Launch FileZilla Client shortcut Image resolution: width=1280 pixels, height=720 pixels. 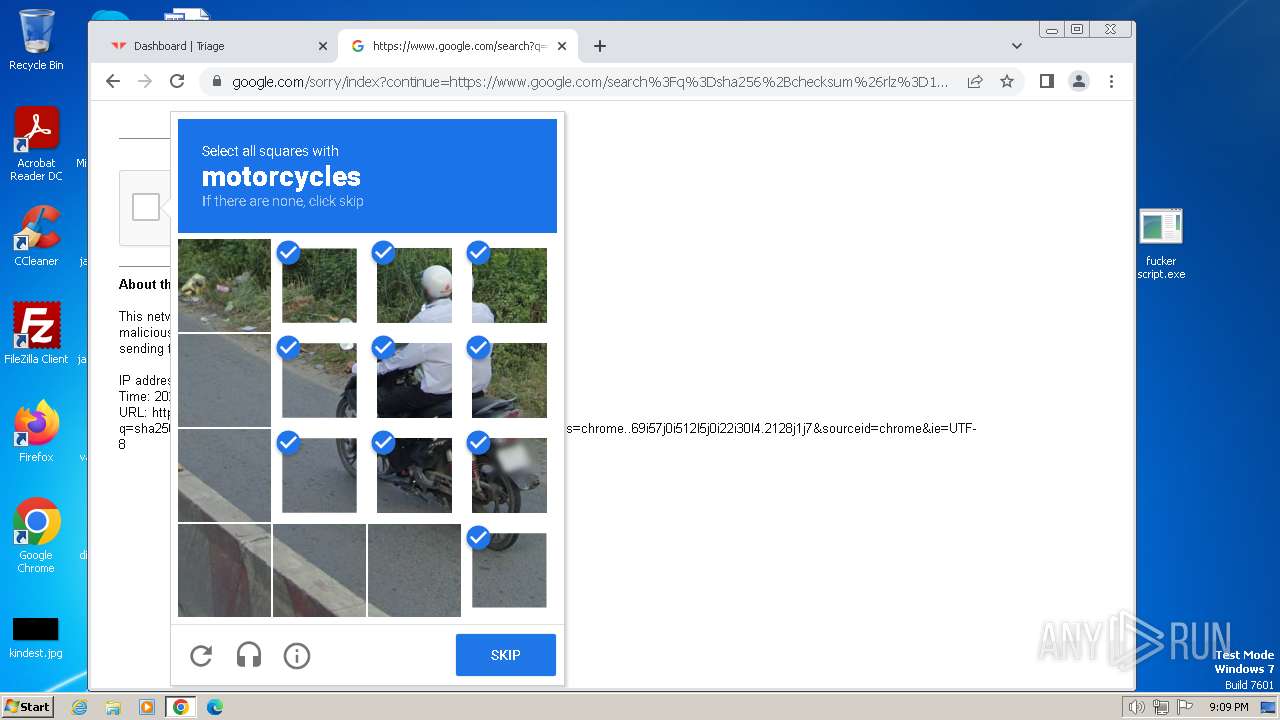(36, 333)
